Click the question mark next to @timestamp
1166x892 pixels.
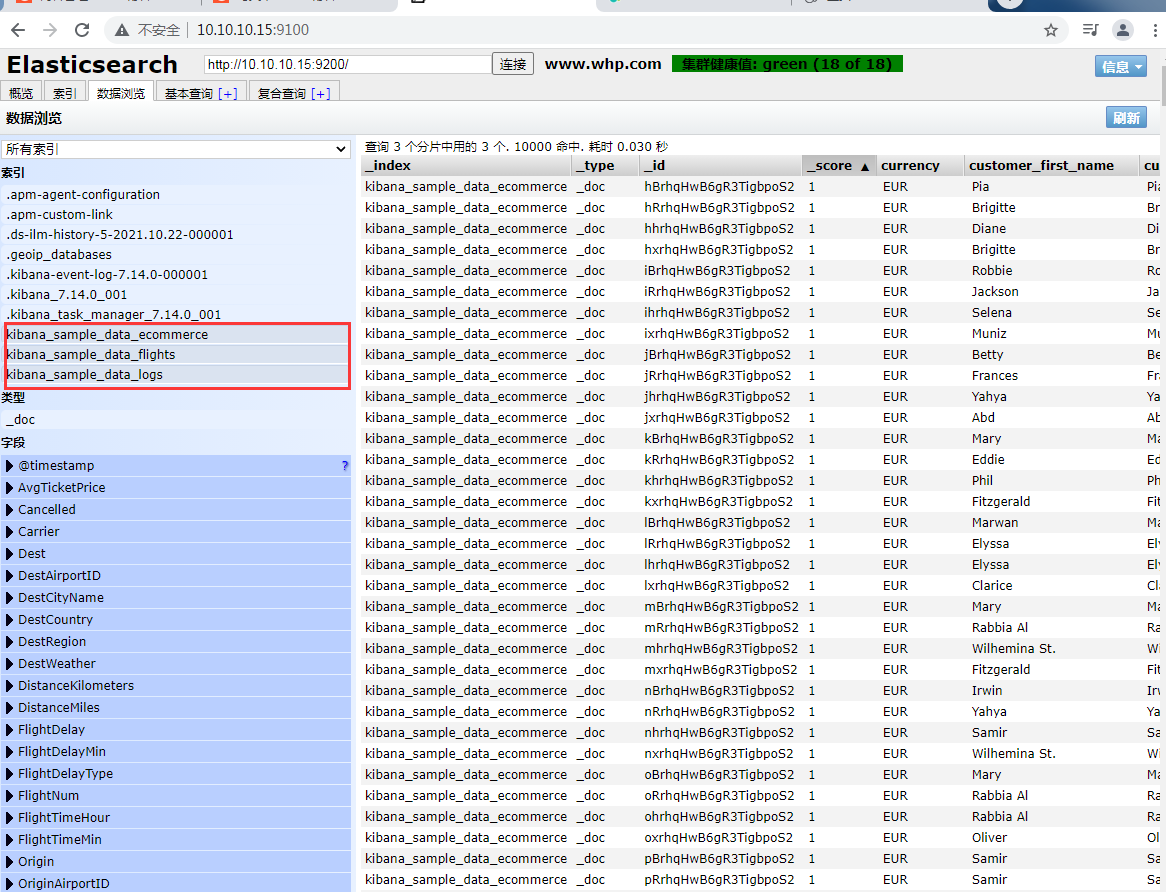click(344, 466)
